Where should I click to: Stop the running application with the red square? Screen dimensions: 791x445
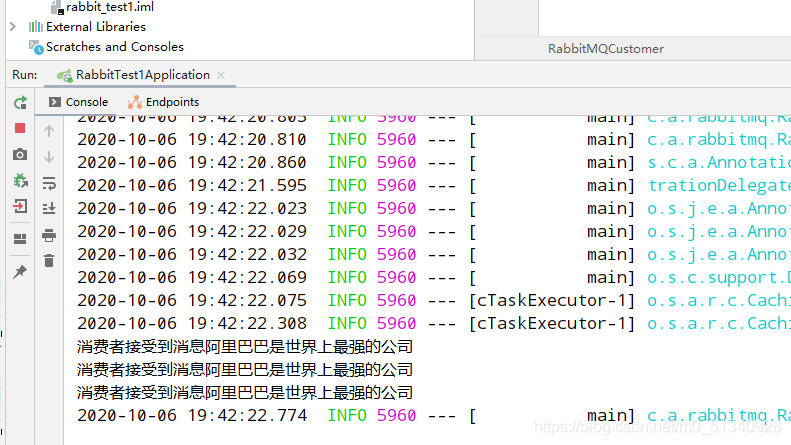pyautogui.click(x=20, y=128)
